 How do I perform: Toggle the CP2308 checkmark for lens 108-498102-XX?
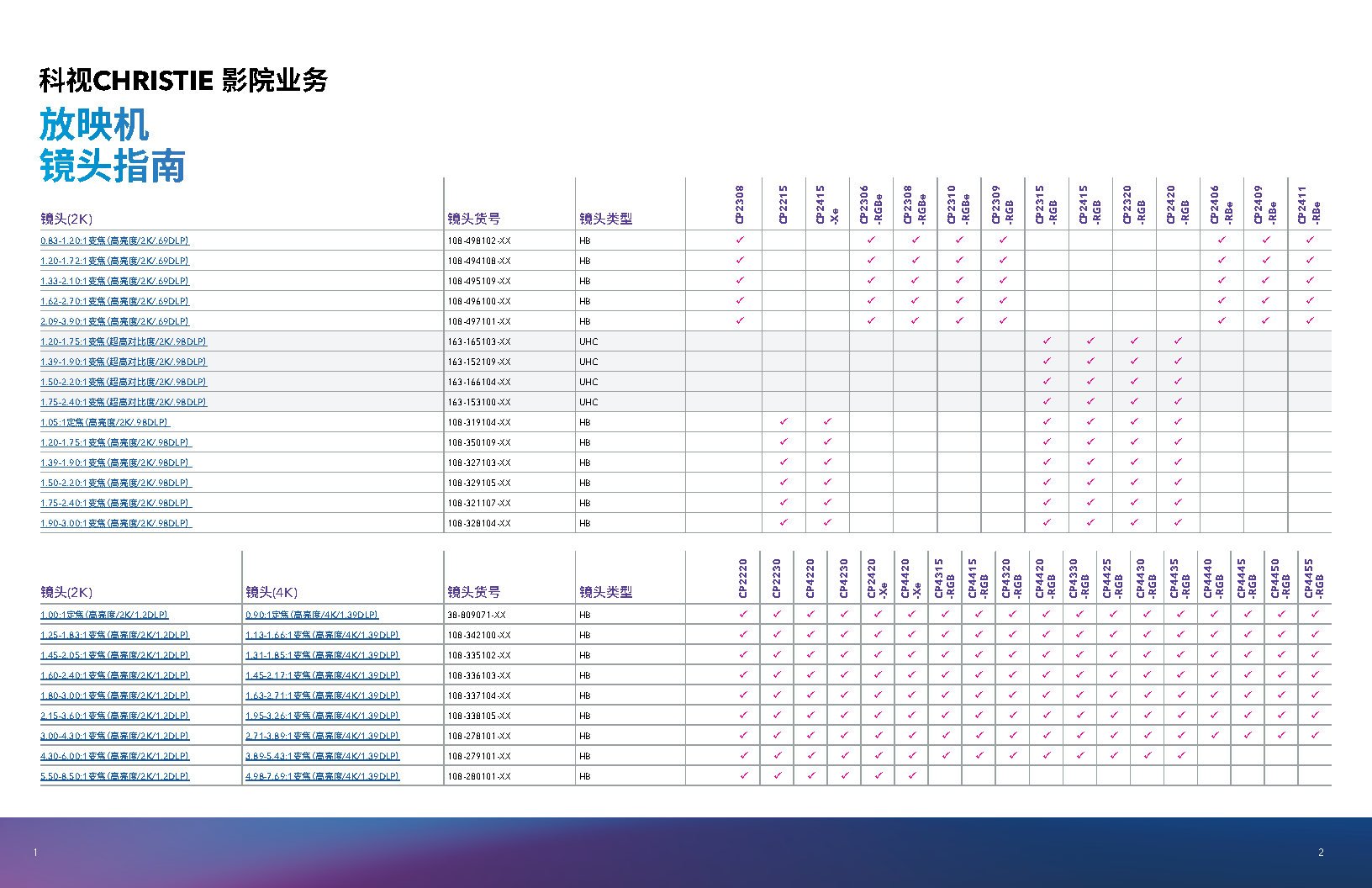738,240
